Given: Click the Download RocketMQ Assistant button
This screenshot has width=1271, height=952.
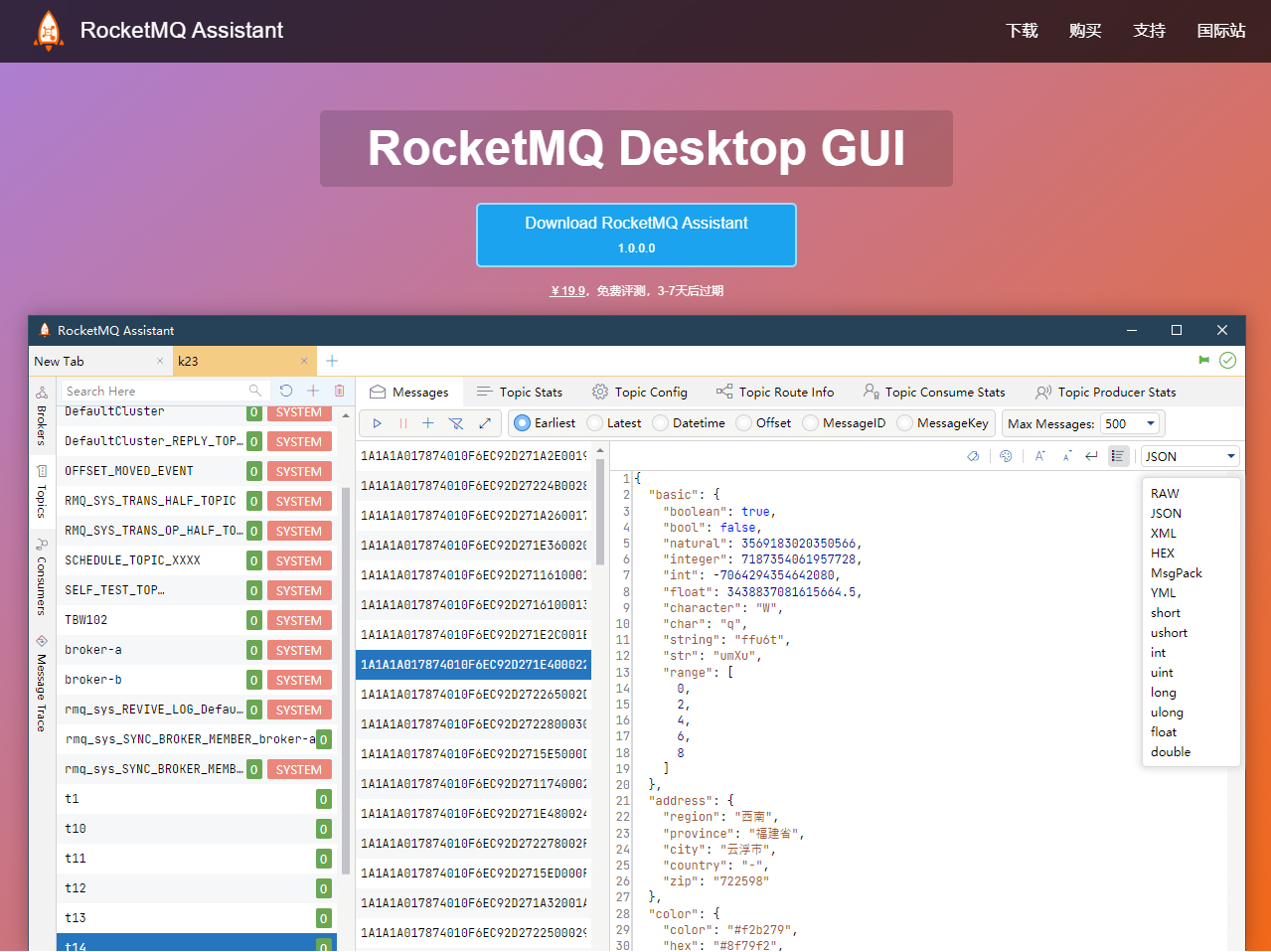Looking at the screenshot, I should pyautogui.click(x=636, y=235).
